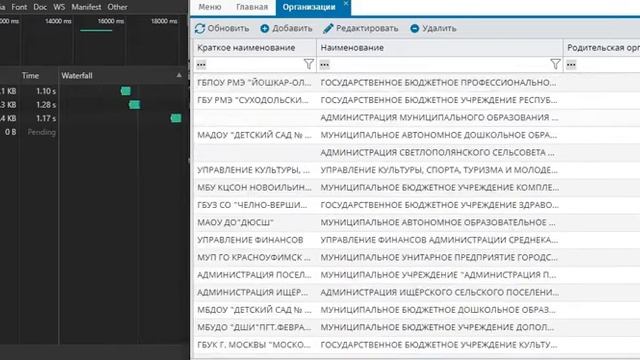Select the 1.17 s network request row
This screenshot has height=360, width=640.
pos(94,118)
